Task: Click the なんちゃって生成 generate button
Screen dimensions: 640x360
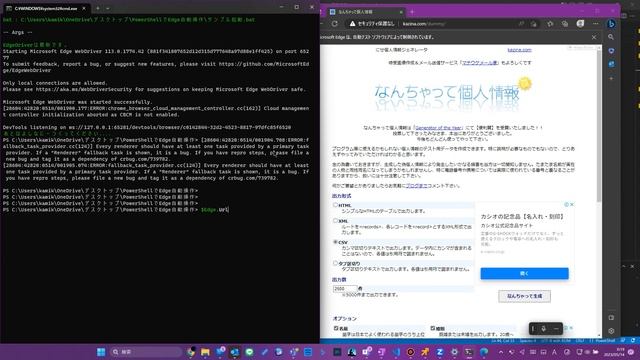Action: [x=524, y=296]
